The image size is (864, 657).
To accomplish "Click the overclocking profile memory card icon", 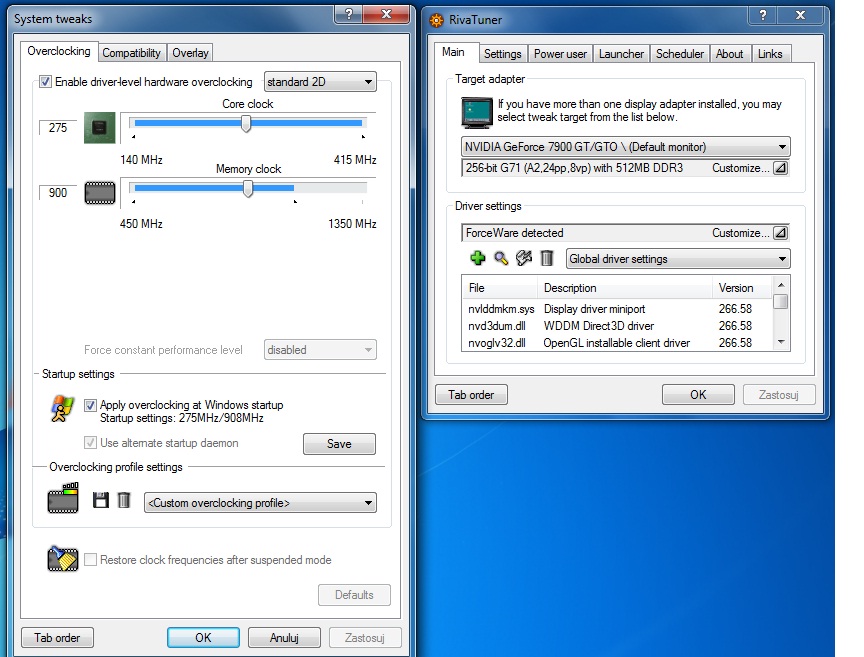I will tap(63, 498).
